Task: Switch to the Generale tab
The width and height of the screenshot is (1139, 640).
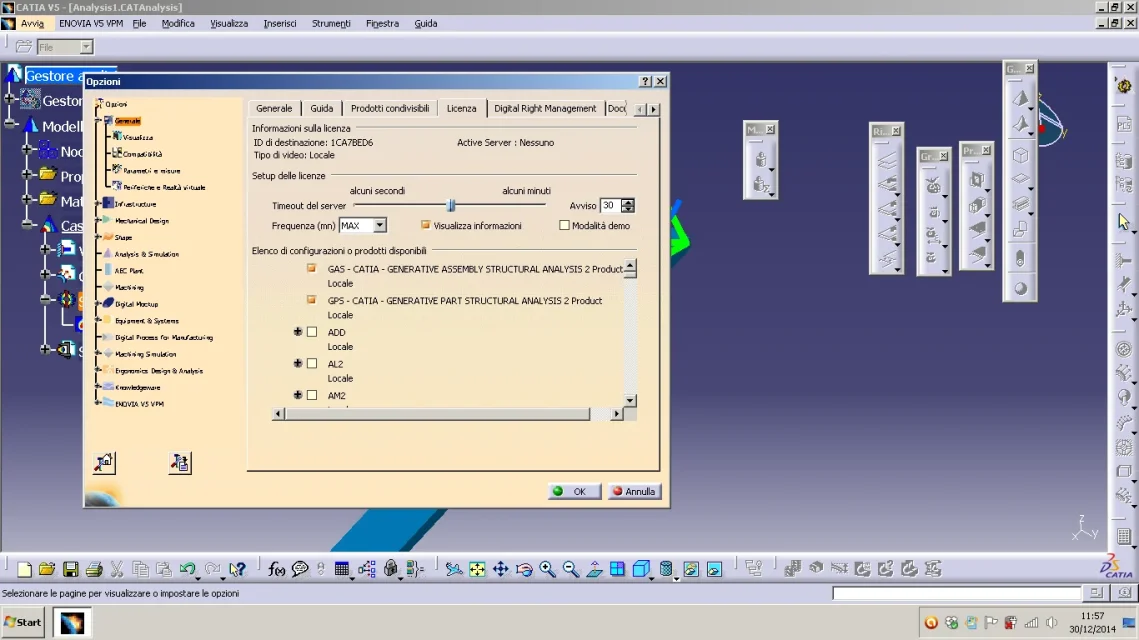Action: [274, 108]
